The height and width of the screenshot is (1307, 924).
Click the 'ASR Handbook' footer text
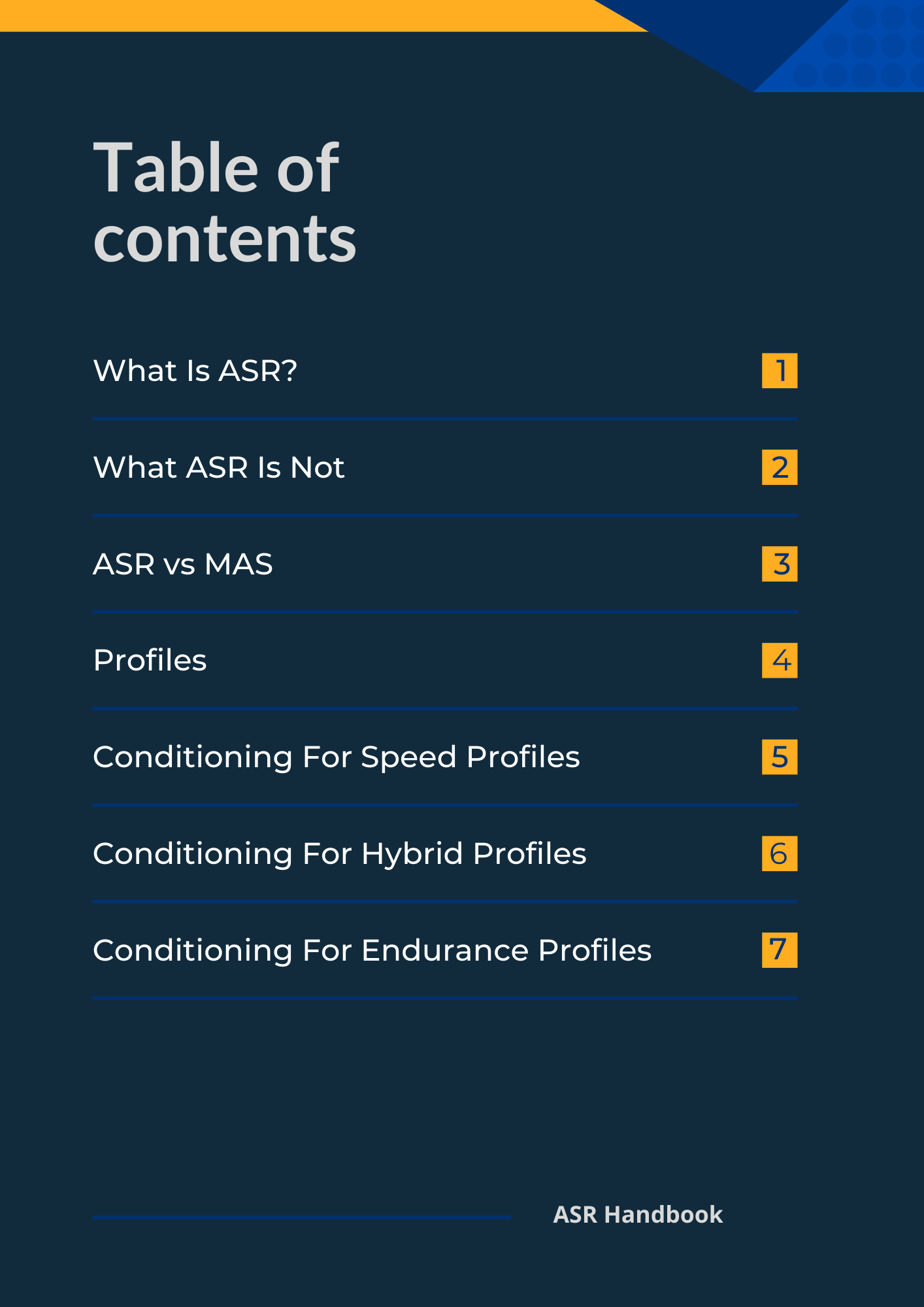click(x=638, y=1215)
